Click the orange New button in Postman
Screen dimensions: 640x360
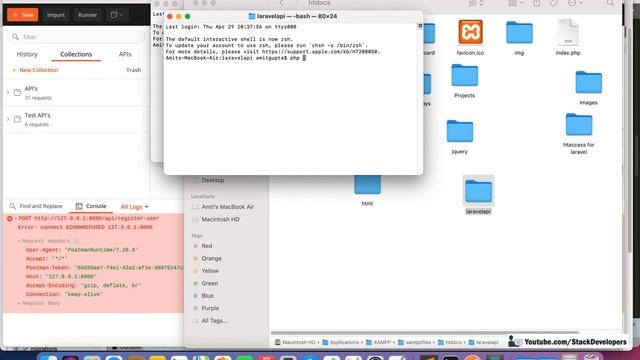pyautogui.click(x=22, y=15)
